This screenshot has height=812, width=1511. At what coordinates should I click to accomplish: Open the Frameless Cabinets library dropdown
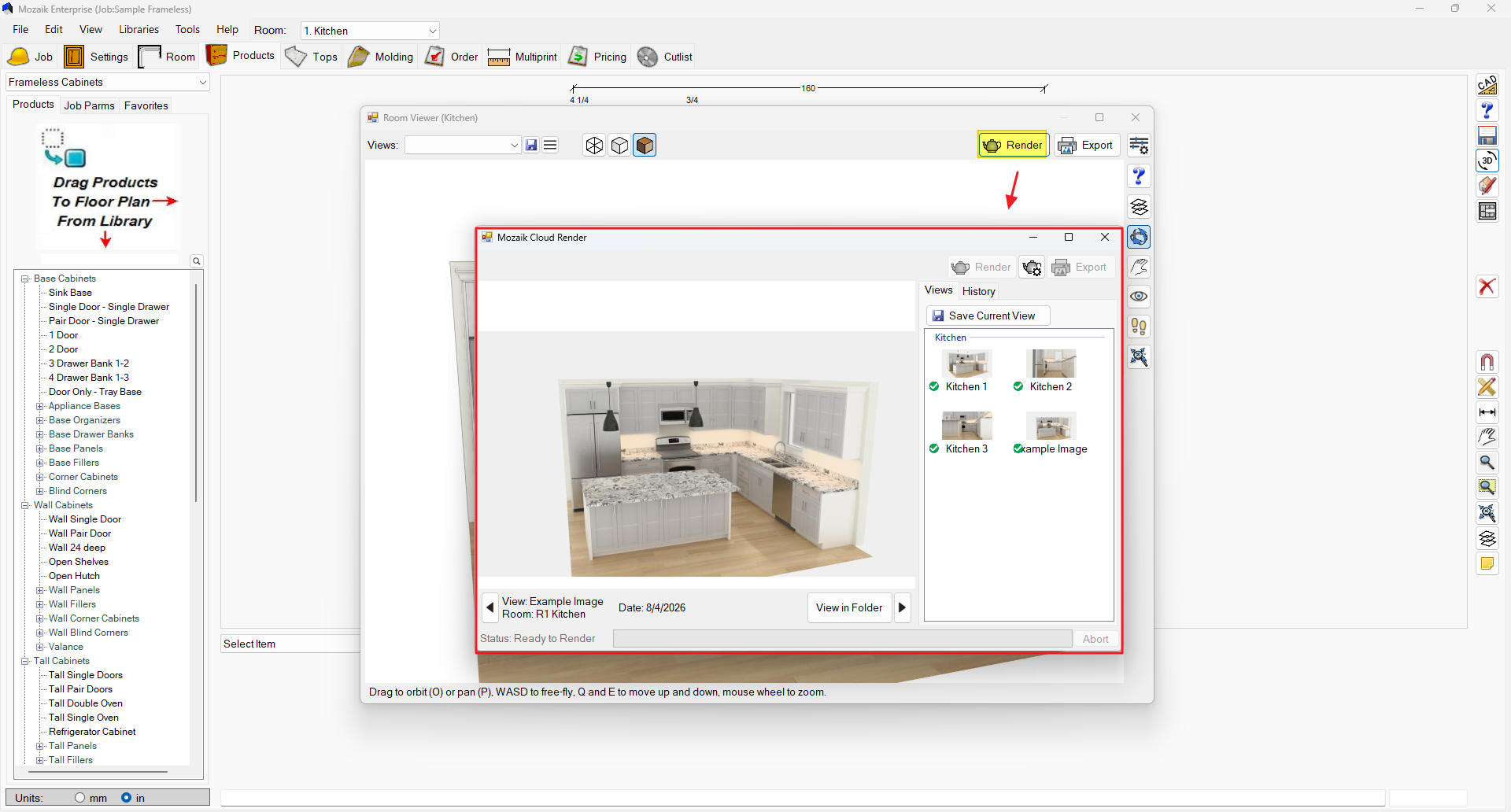pos(108,82)
